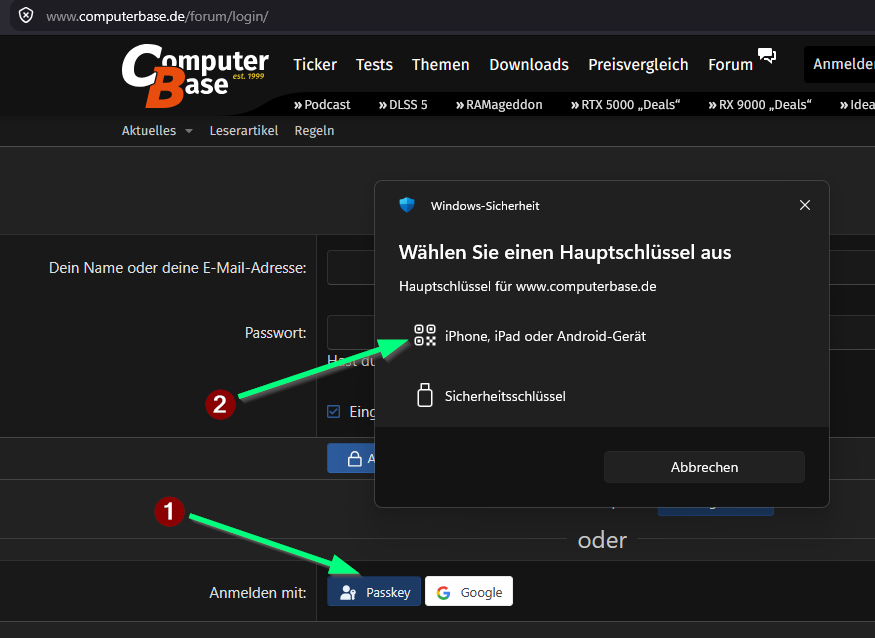Screen dimensions: 875x638
Task: Open the Tests menu
Action: pos(374,65)
